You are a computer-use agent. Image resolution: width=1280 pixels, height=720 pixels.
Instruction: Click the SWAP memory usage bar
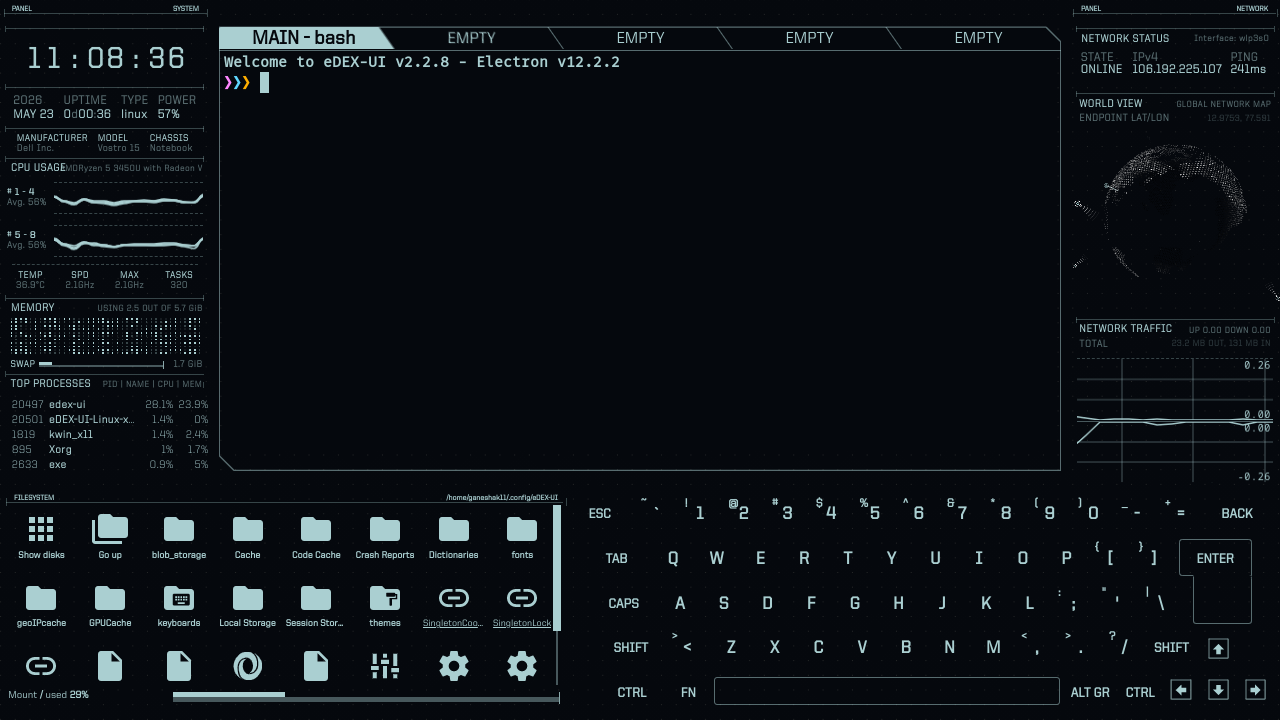[x=101, y=364]
